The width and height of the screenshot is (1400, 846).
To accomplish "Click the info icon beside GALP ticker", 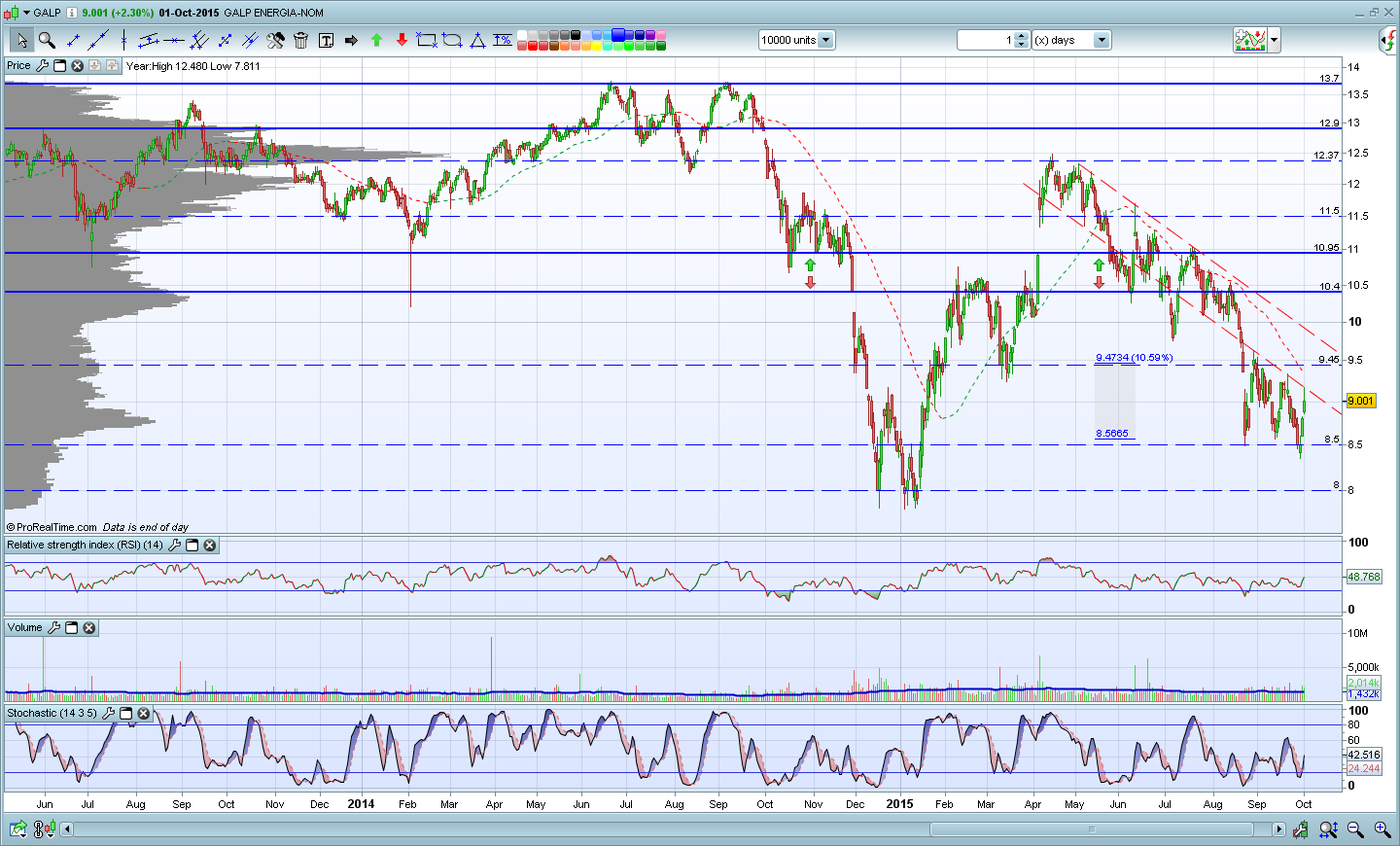I will [x=71, y=13].
